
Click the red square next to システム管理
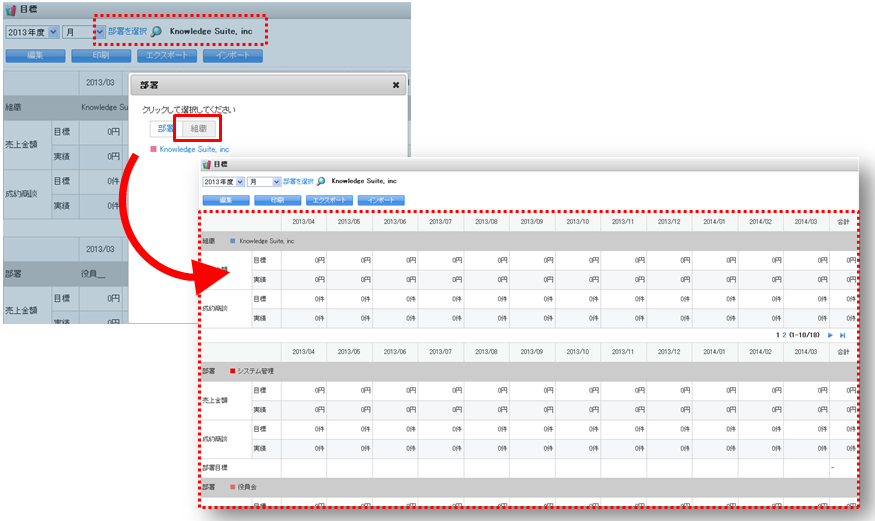234,371
